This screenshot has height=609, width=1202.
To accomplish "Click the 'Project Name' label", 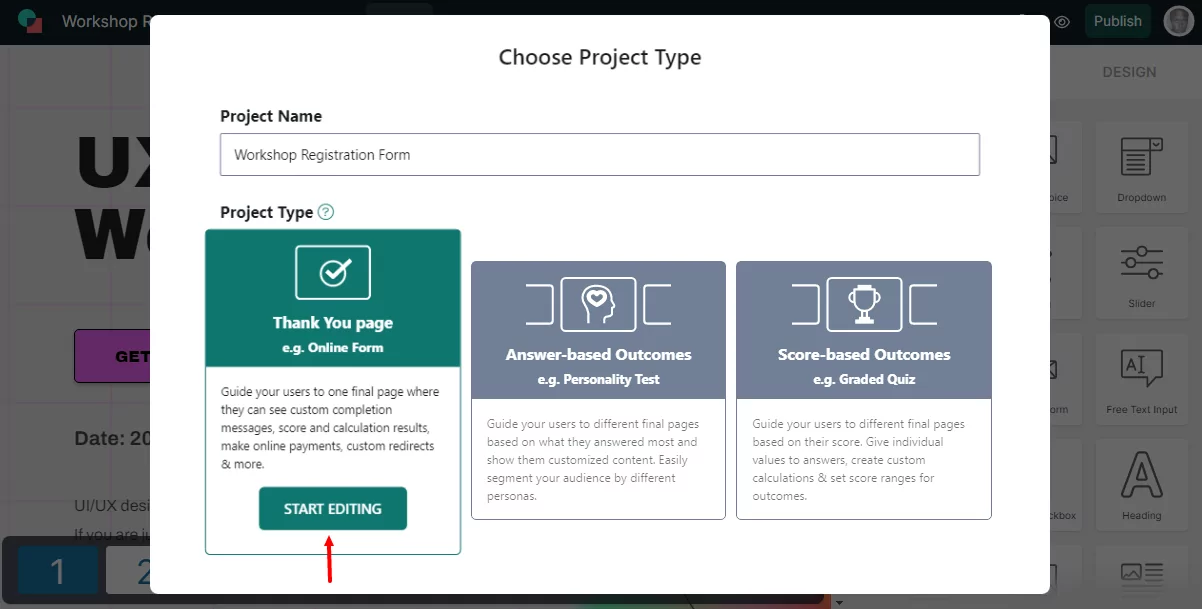I will [x=271, y=116].
